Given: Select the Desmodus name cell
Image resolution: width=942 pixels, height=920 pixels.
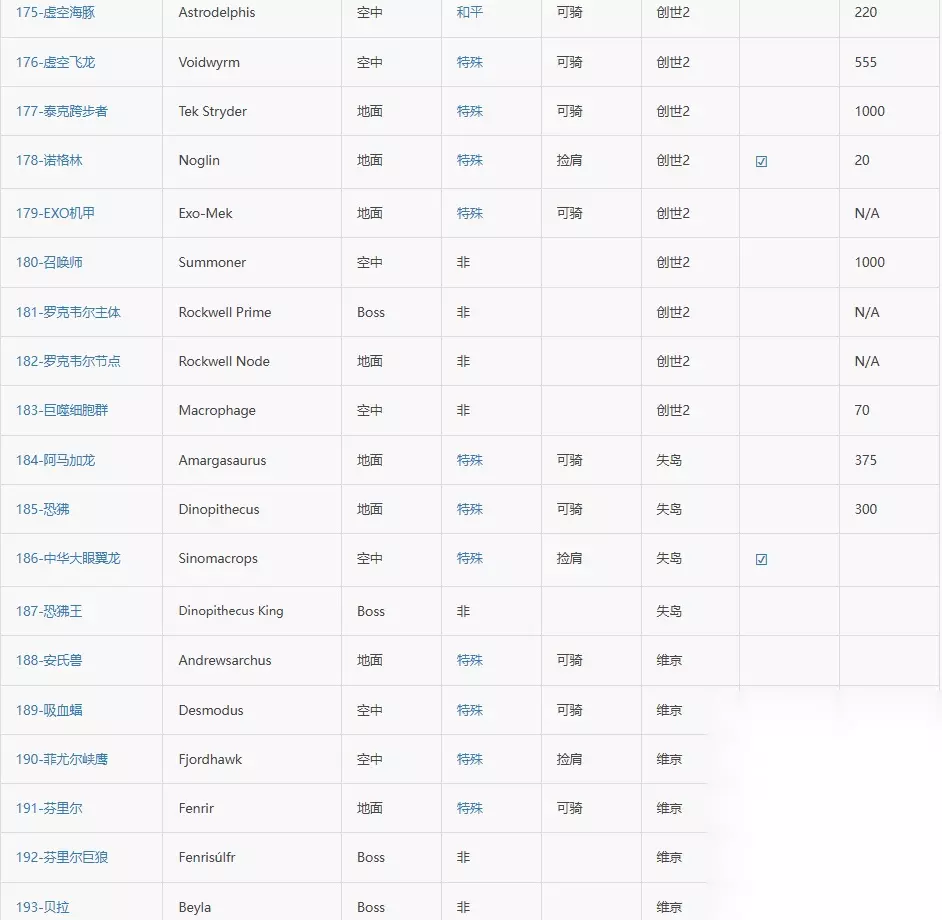Looking at the screenshot, I should coord(252,710).
